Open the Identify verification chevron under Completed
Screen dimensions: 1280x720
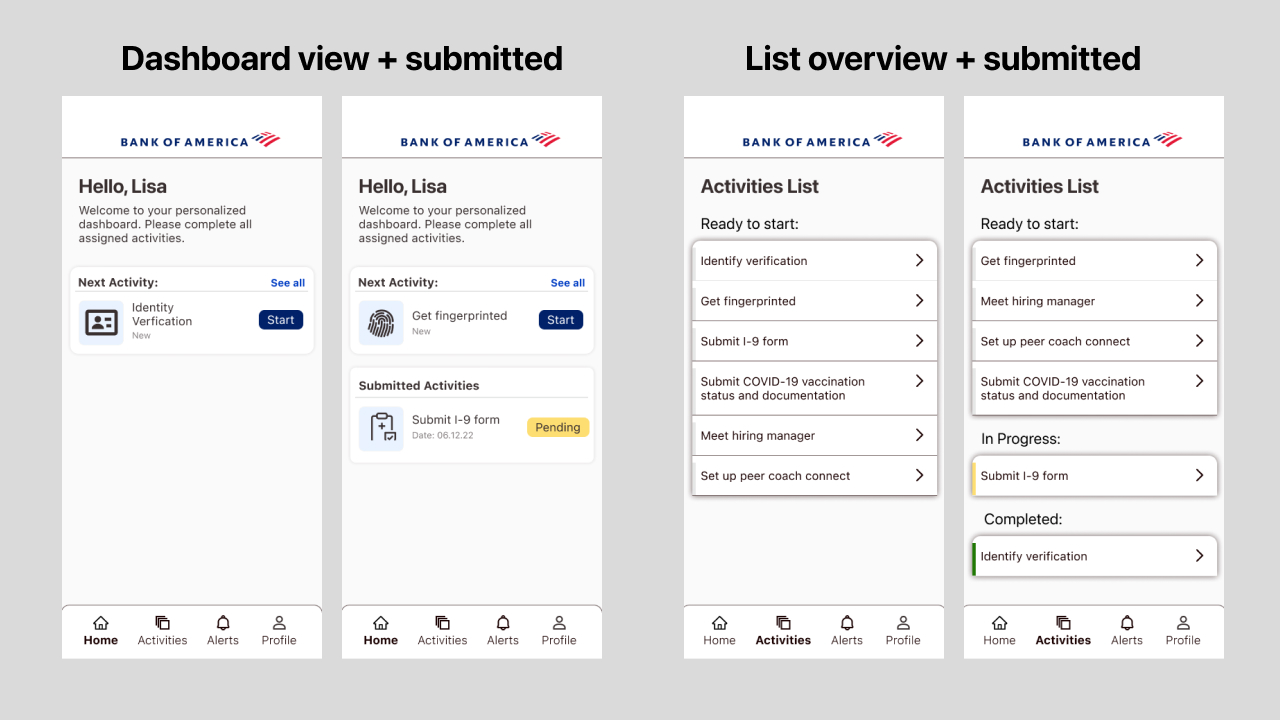pyautogui.click(x=1199, y=556)
